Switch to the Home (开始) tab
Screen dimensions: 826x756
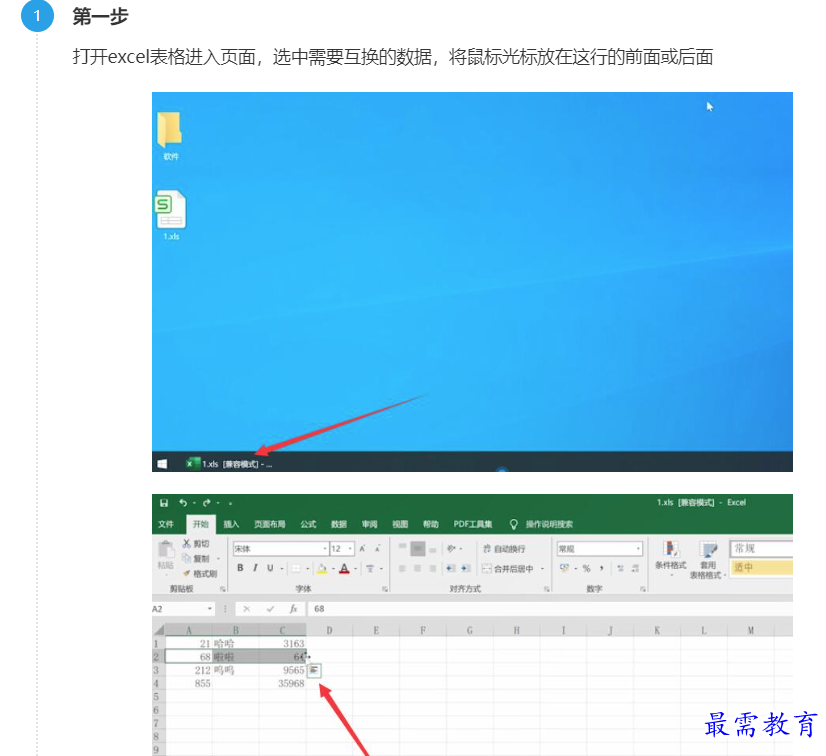[x=201, y=524]
